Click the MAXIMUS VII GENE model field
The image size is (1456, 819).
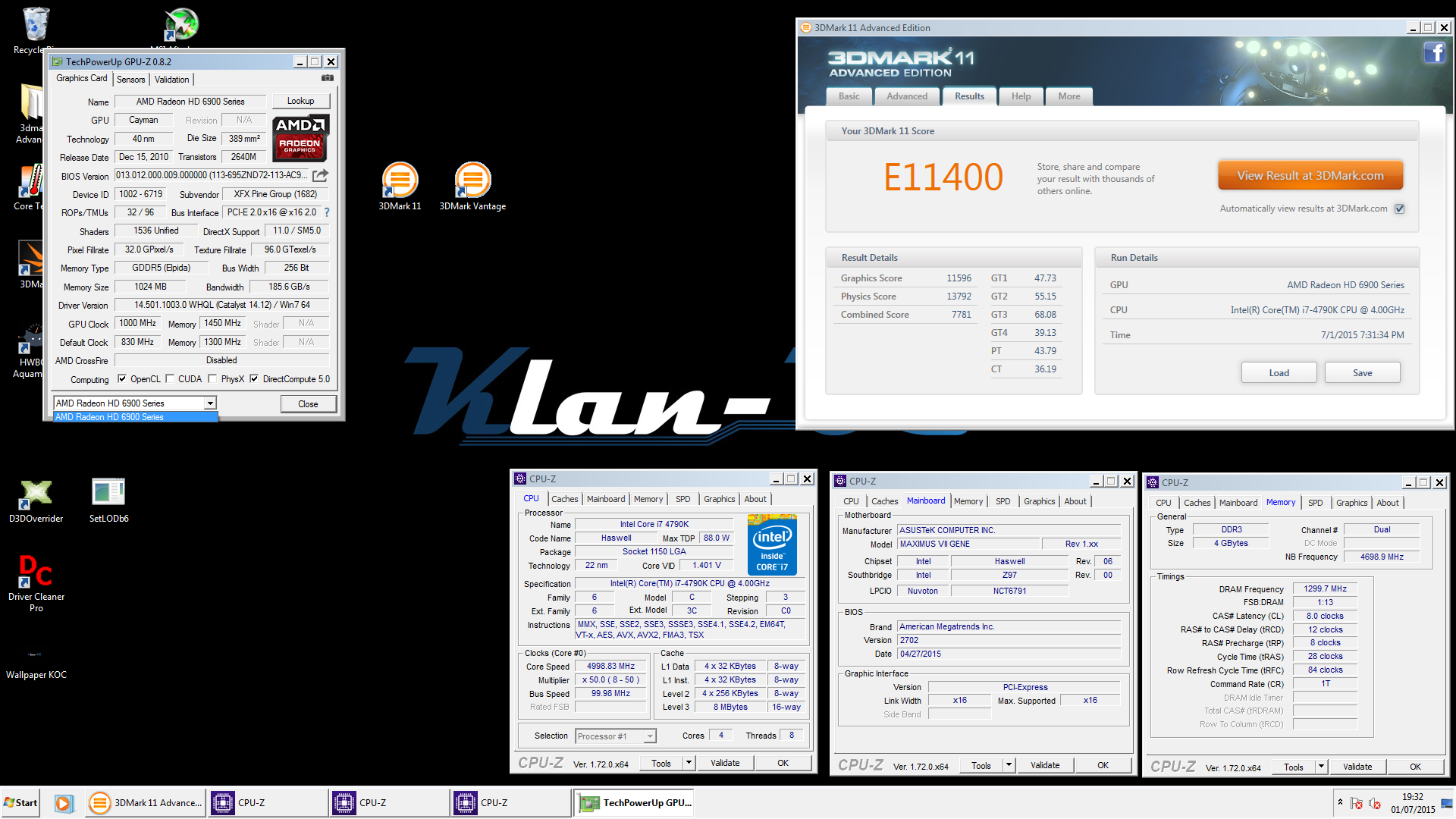968,544
